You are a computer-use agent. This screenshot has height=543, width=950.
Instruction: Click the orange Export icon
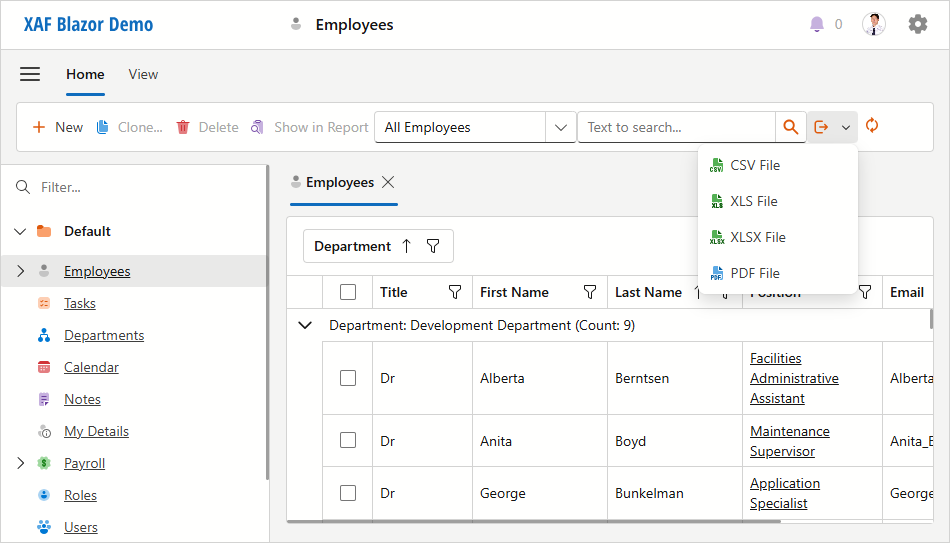coord(821,127)
